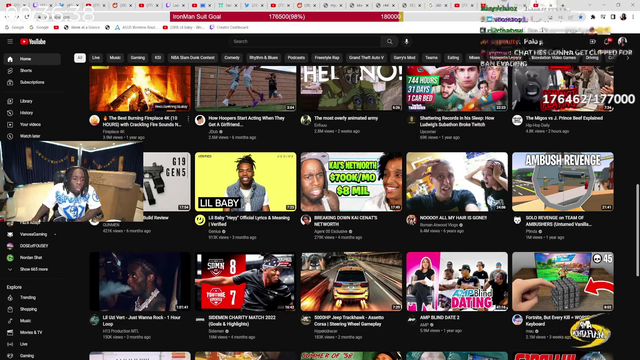
Task: Select the Grand Theft Auto V chip
Action: pos(367,58)
